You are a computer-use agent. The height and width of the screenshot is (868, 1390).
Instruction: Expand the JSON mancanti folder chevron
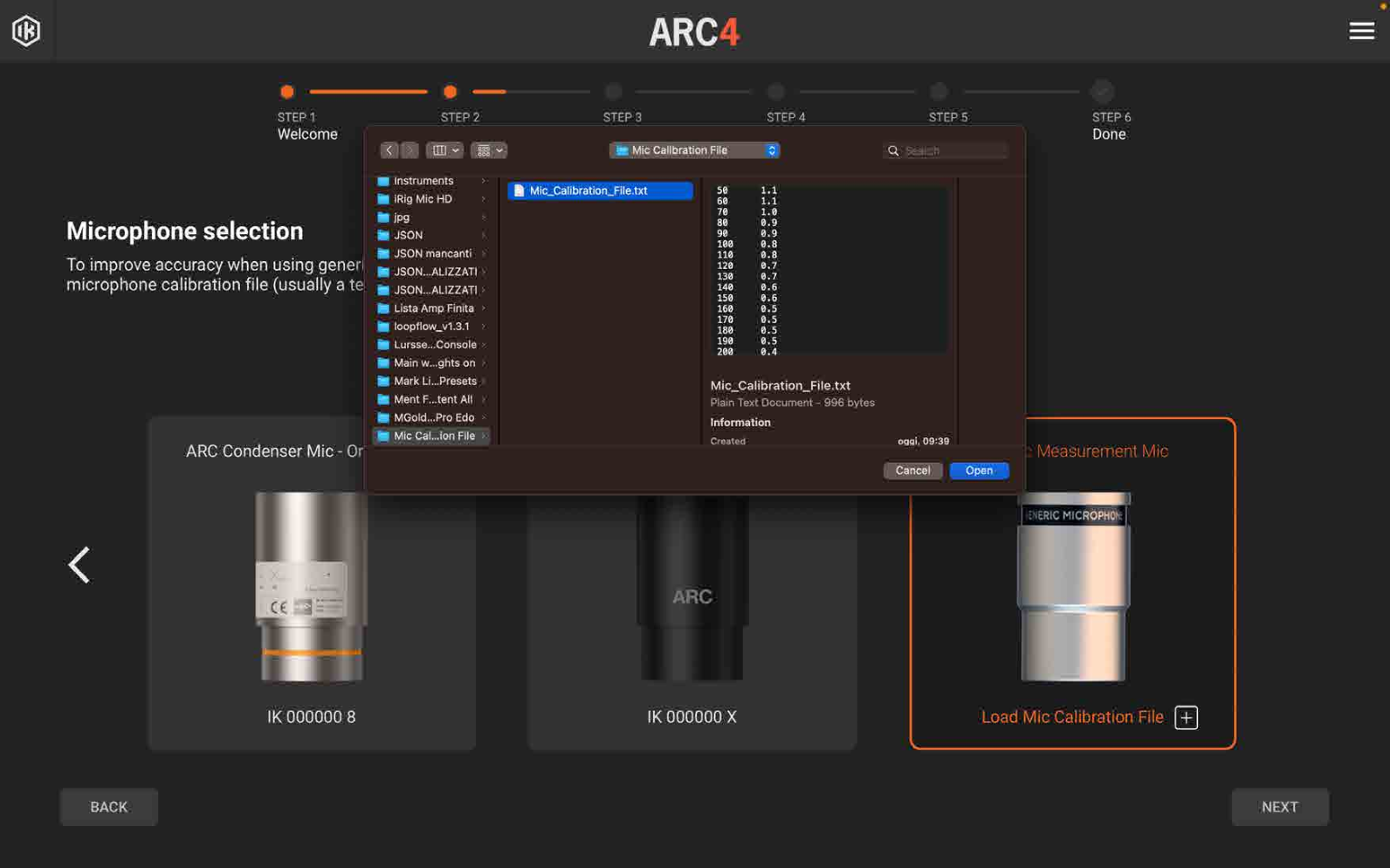(483, 253)
